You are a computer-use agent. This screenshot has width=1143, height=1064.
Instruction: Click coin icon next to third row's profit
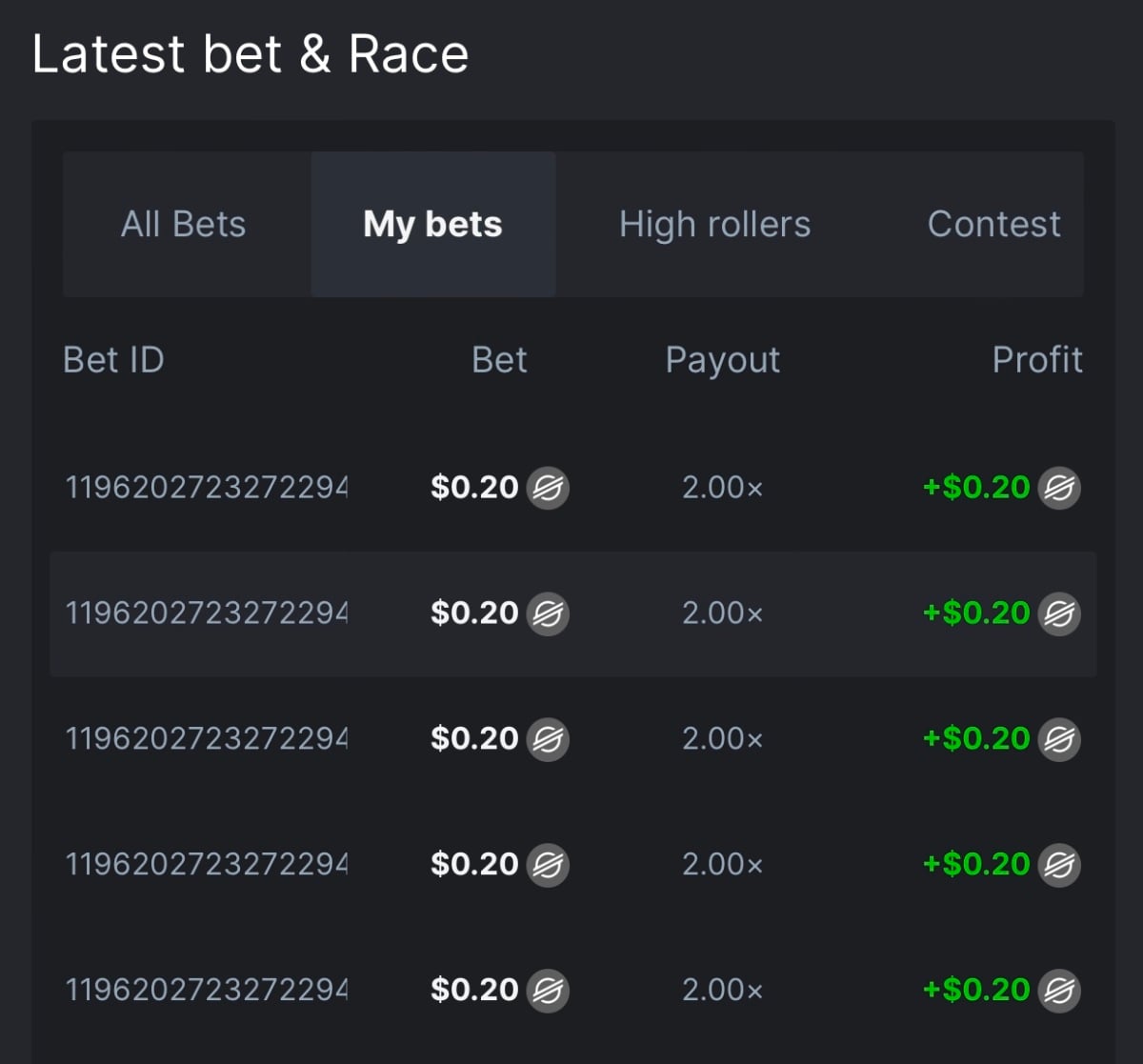tap(1058, 739)
